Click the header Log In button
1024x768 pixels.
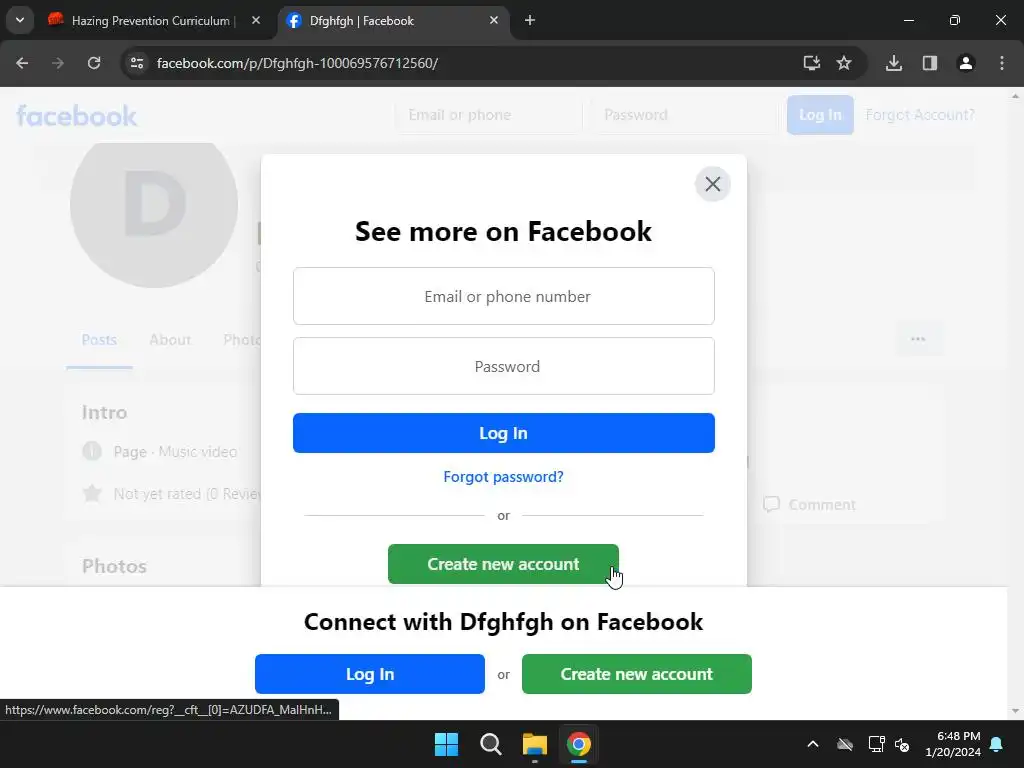820,115
